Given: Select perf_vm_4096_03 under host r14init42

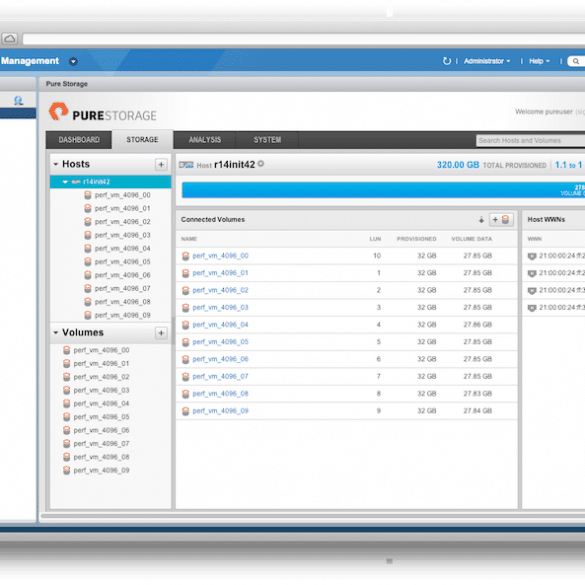Looking at the screenshot, I should [x=122, y=235].
